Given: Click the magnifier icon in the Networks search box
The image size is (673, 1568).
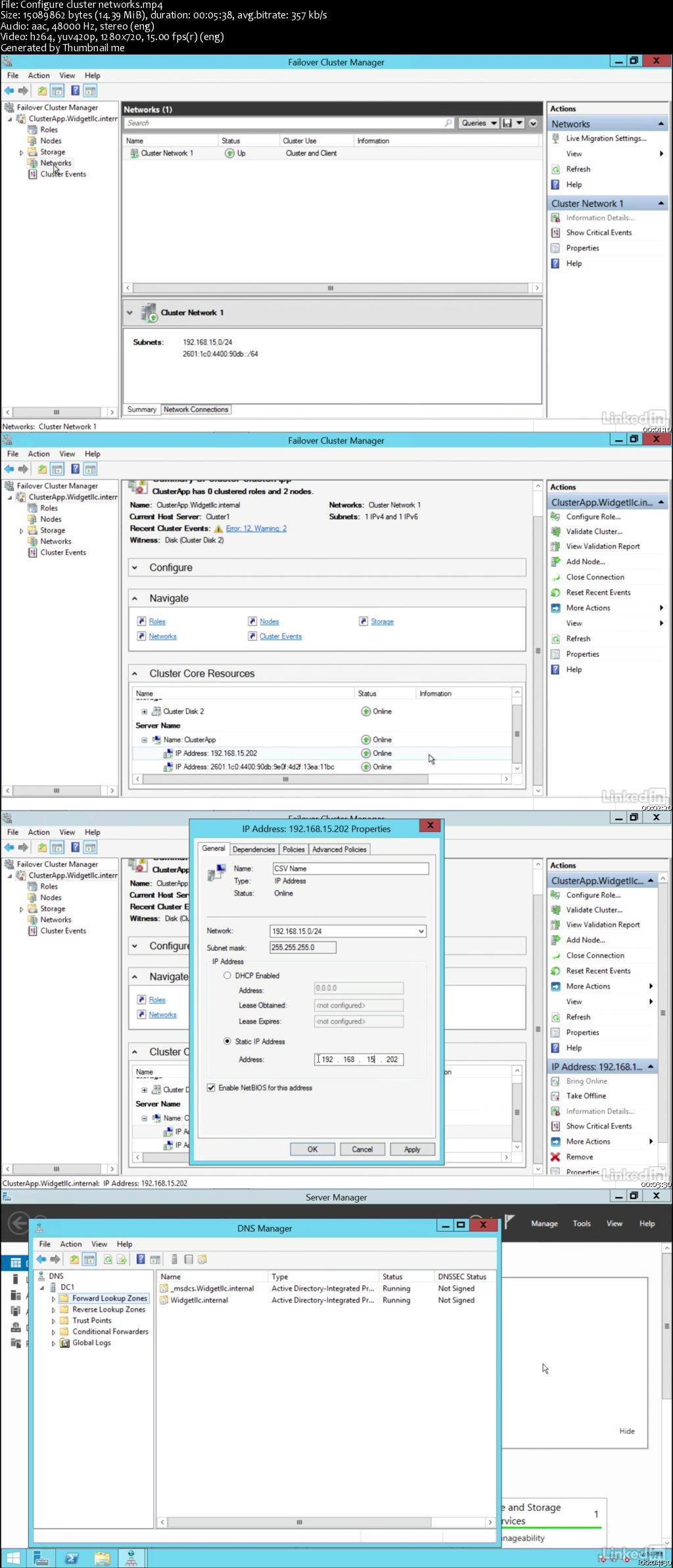Looking at the screenshot, I should 448,123.
